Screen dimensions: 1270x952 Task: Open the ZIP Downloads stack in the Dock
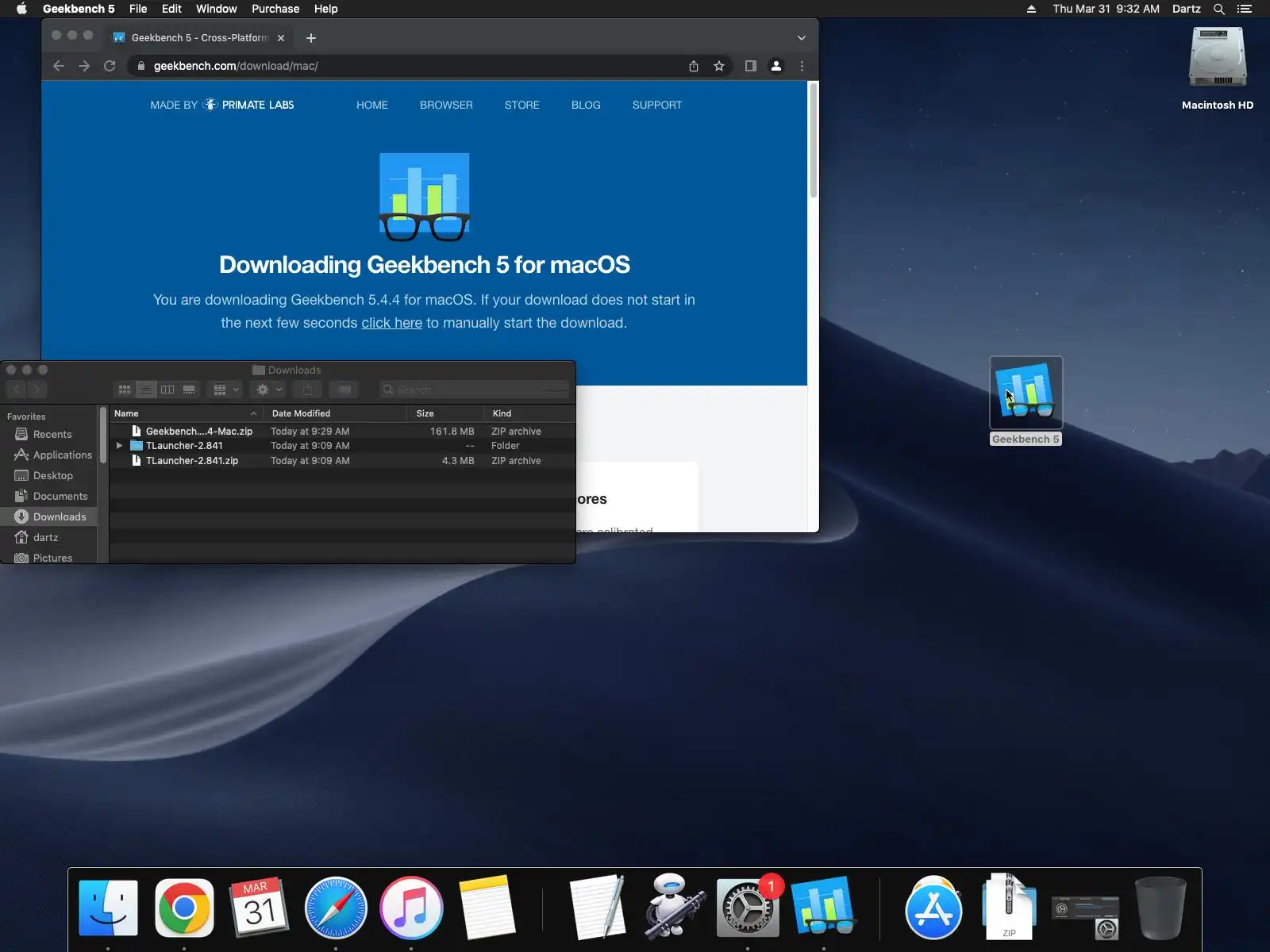1009,906
